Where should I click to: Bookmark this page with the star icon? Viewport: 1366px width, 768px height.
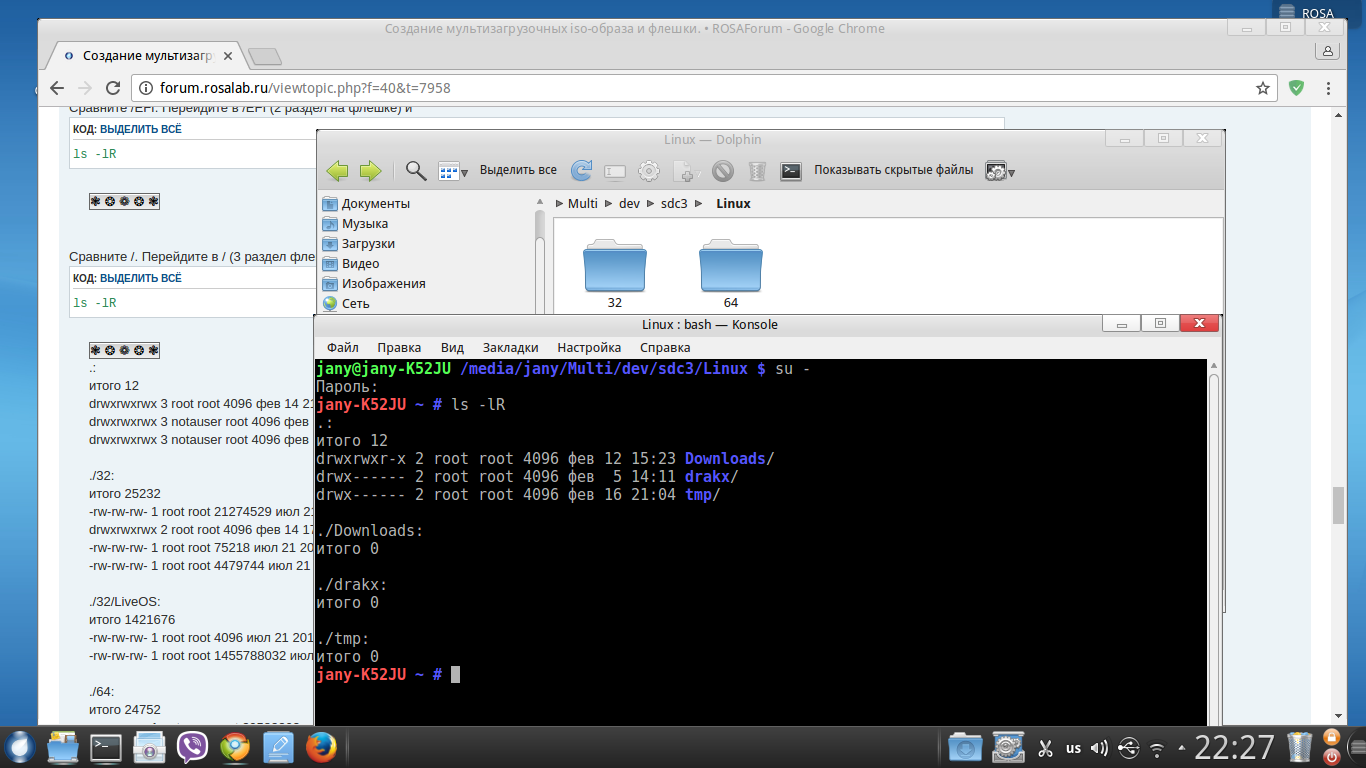tap(1263, 88)
